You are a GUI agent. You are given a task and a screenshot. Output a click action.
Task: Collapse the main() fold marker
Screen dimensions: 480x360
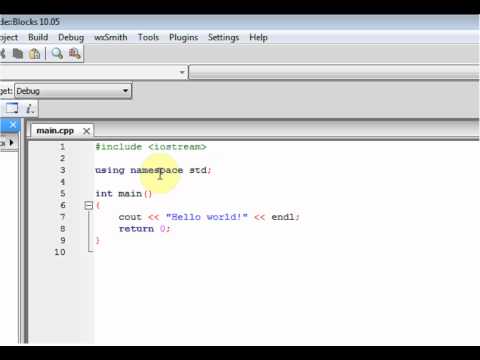[88, 205]
